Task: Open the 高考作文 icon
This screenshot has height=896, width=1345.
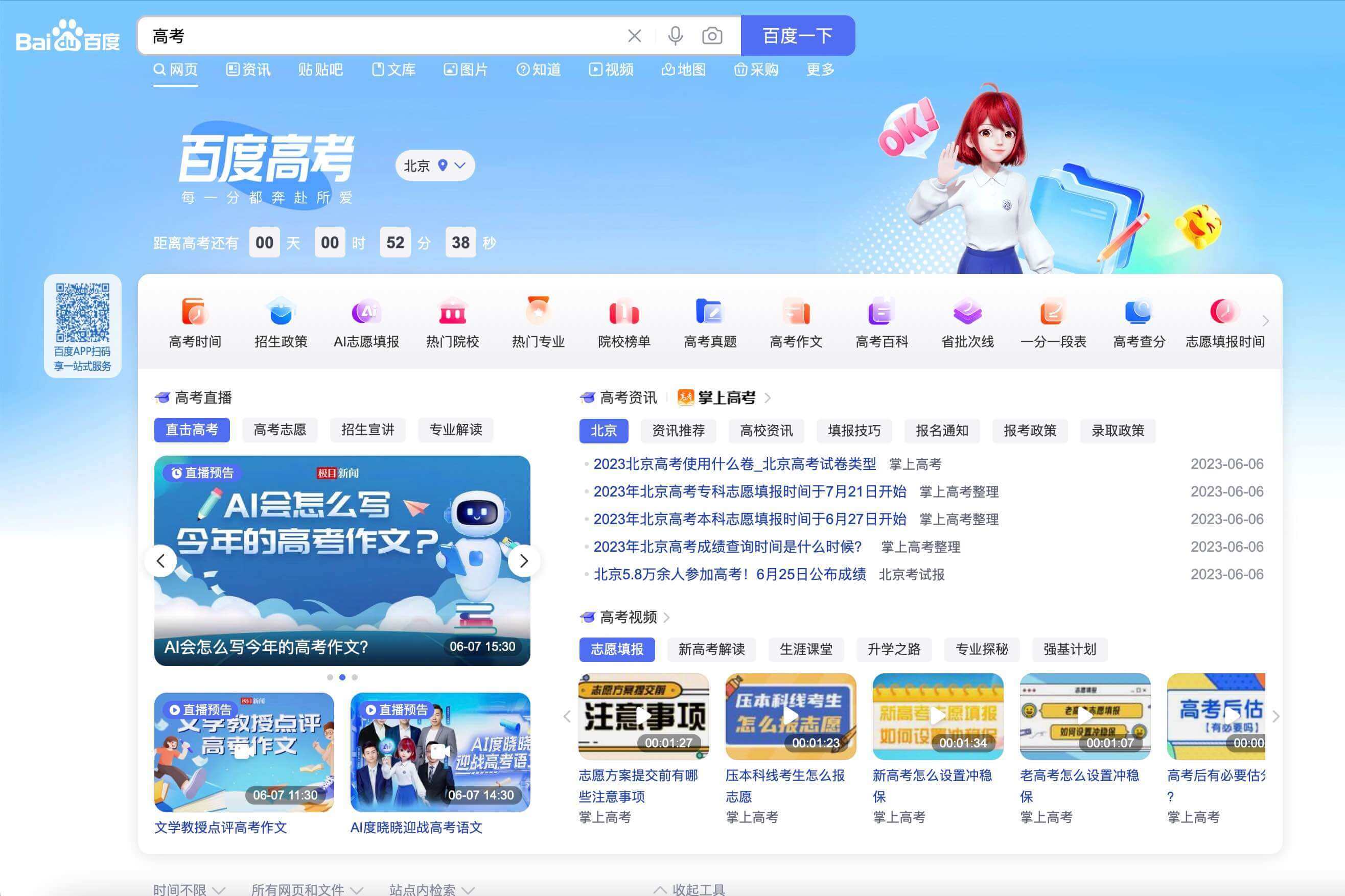Action: pos(796,323)
